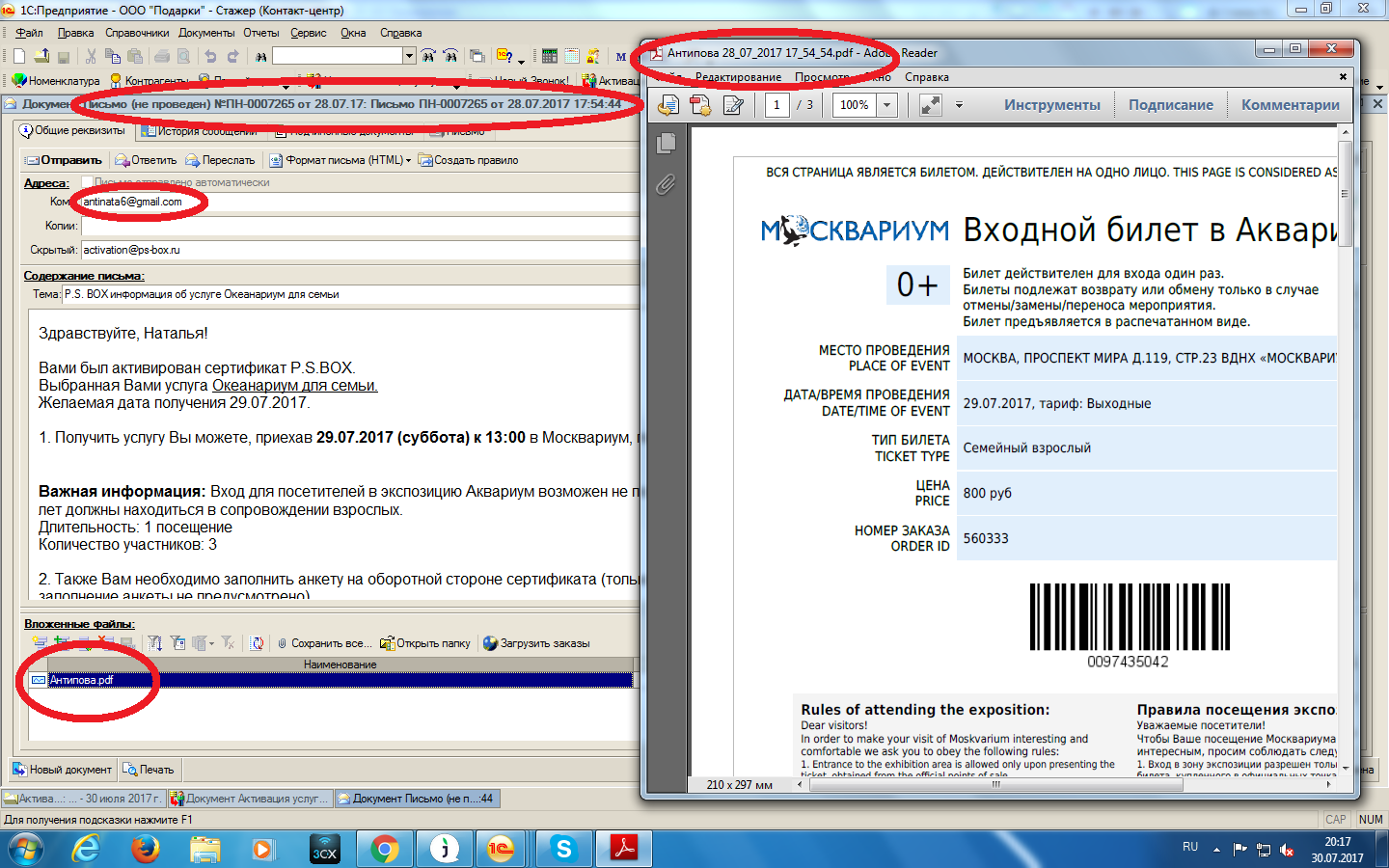
Task: Switch to Документ Активация услуг window tab
Action: coord(250,799)
